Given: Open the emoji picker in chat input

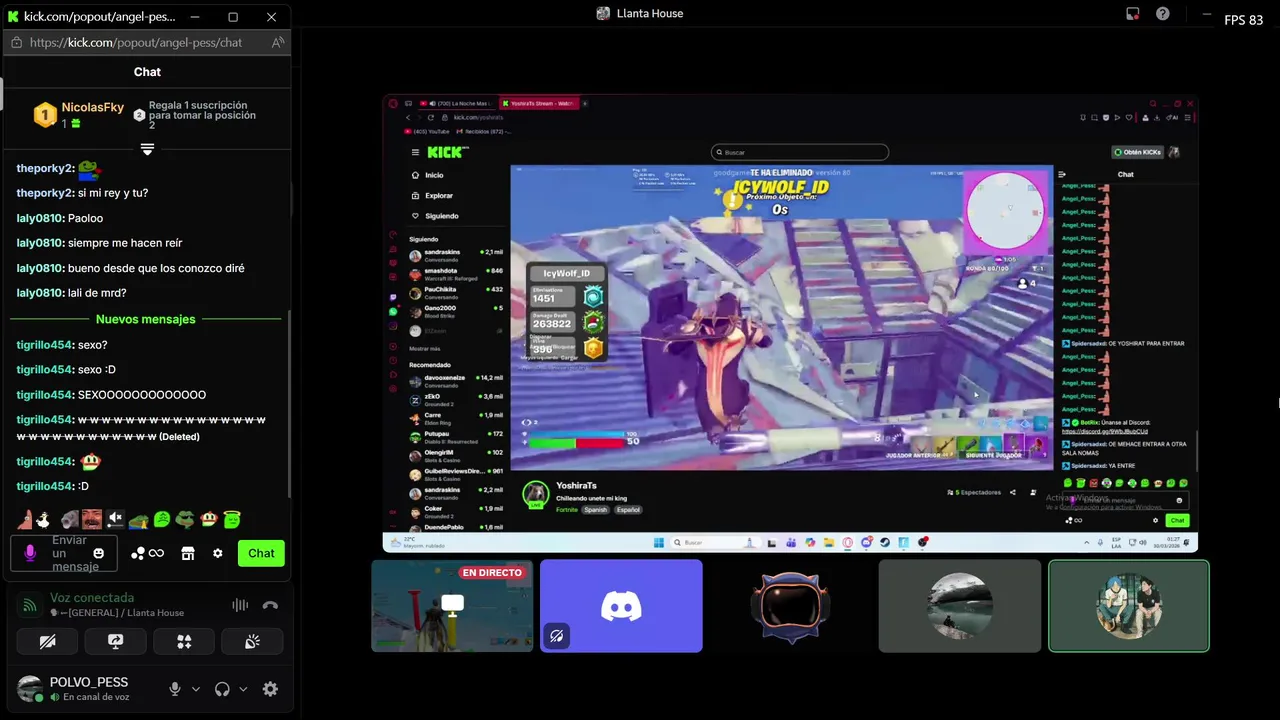Looking at the screenshot, I should (98, 553).
